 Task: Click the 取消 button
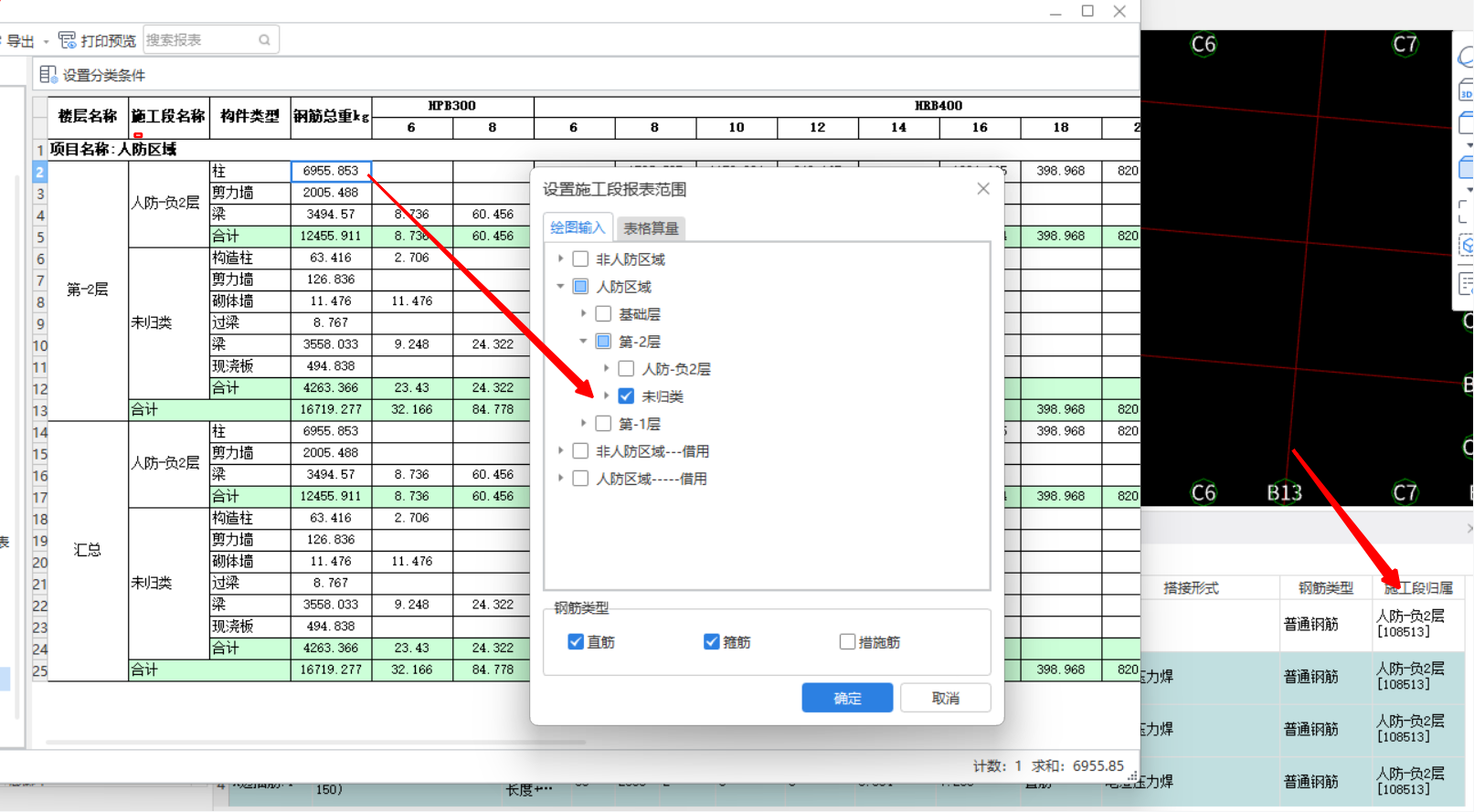point(946,698)
